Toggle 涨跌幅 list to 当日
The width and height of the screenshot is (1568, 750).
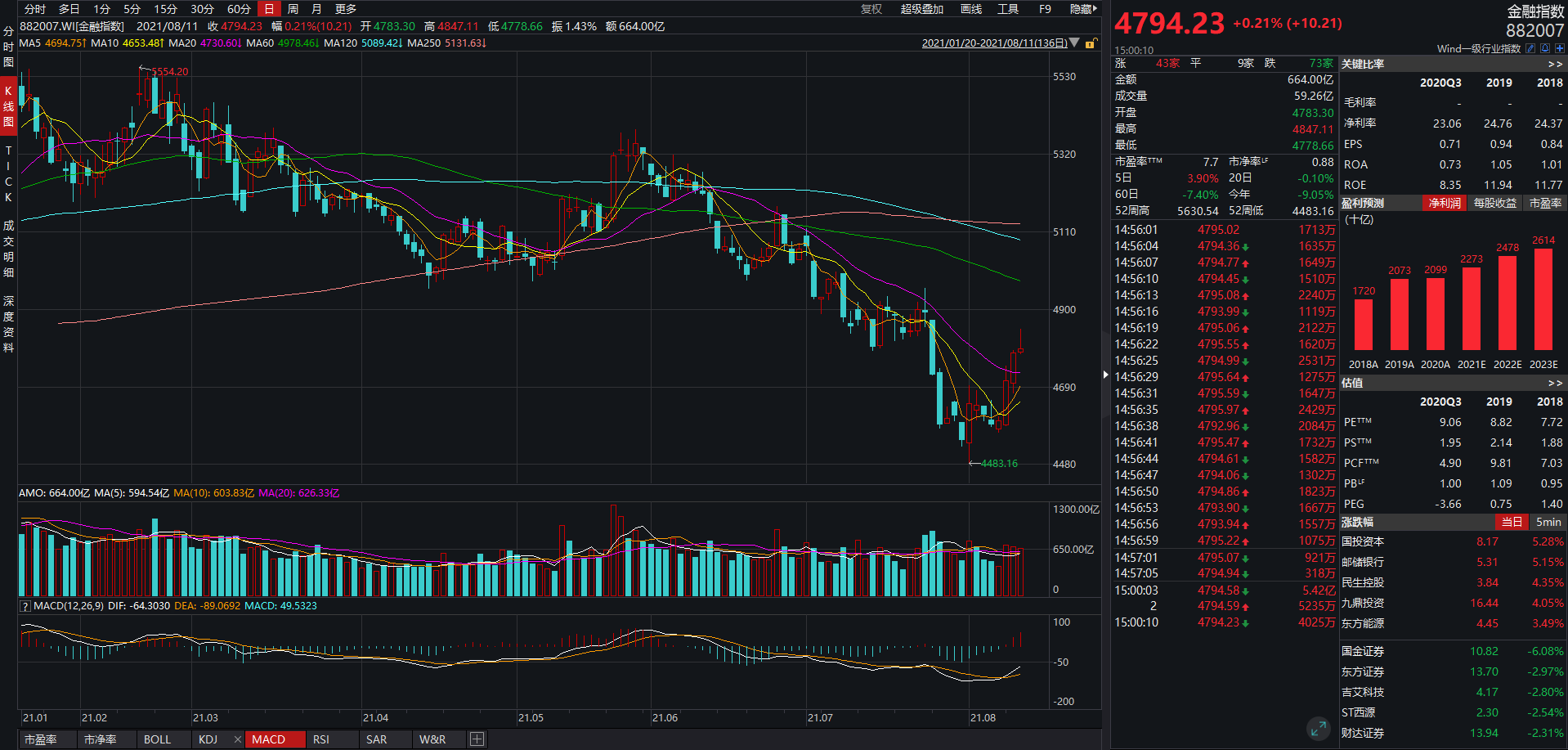point(1512,522)
